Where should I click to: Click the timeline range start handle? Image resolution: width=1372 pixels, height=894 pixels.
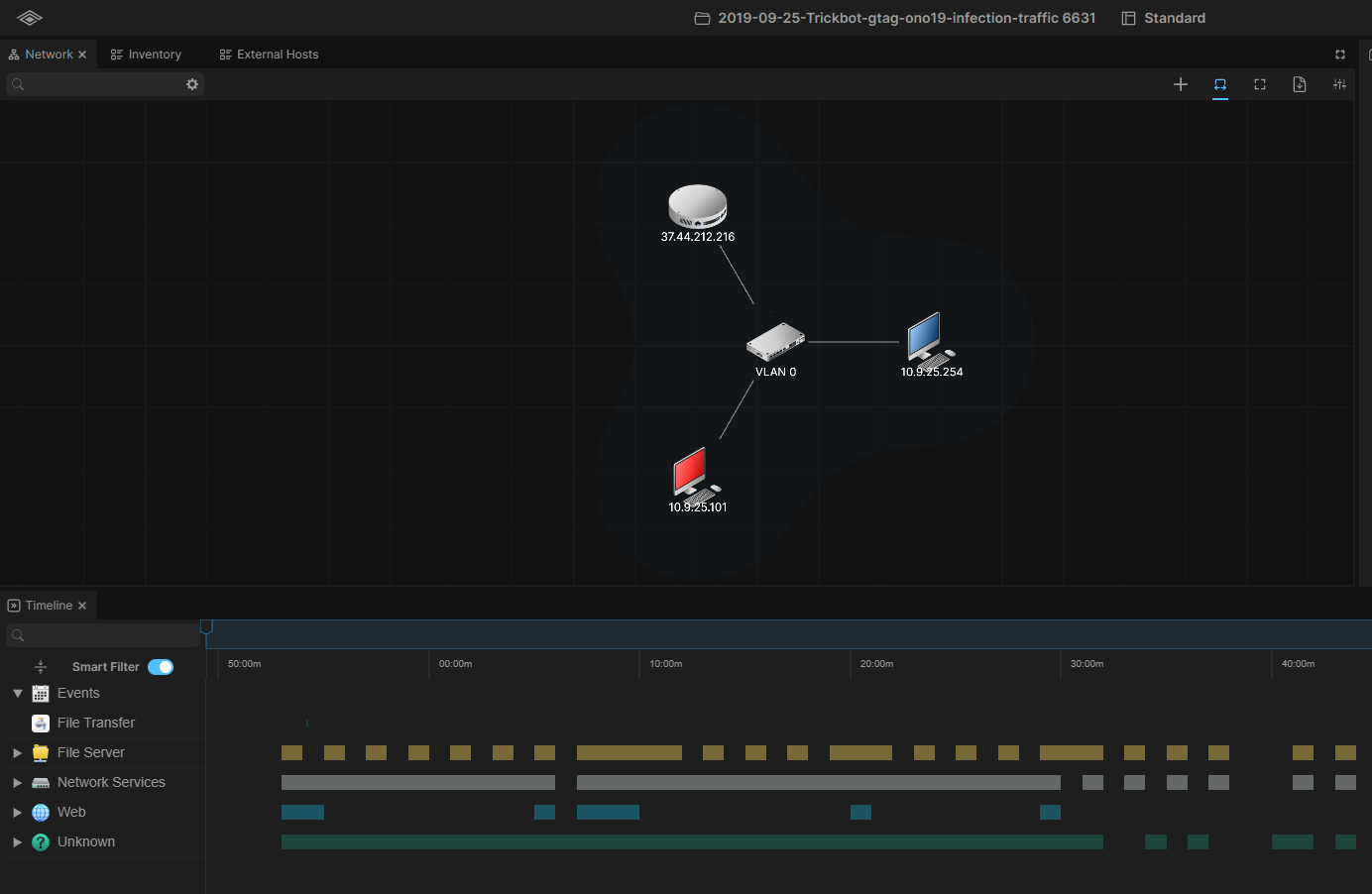click(206, 626)
